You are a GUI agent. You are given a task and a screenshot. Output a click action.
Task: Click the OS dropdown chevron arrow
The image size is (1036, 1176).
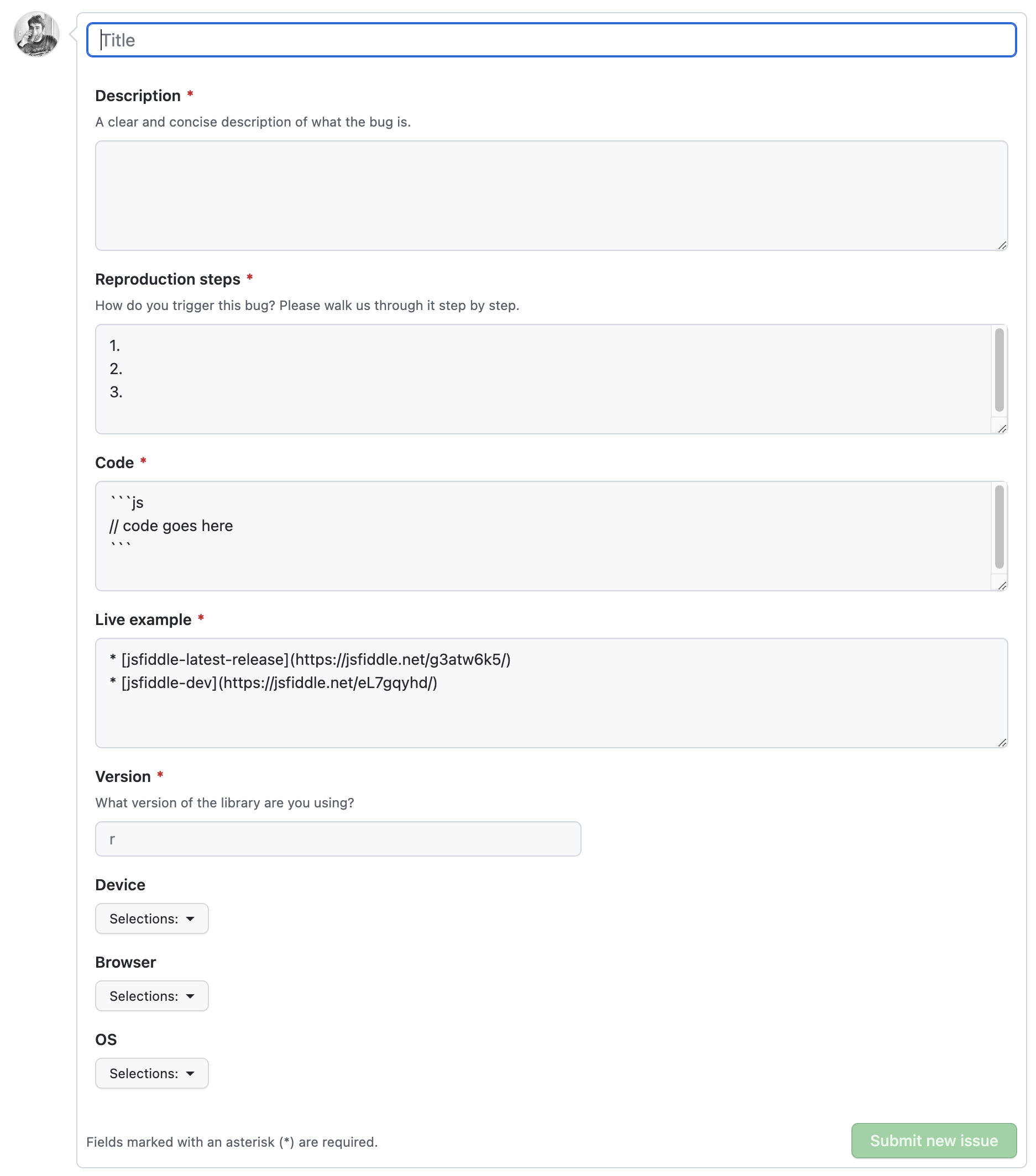191,1073
